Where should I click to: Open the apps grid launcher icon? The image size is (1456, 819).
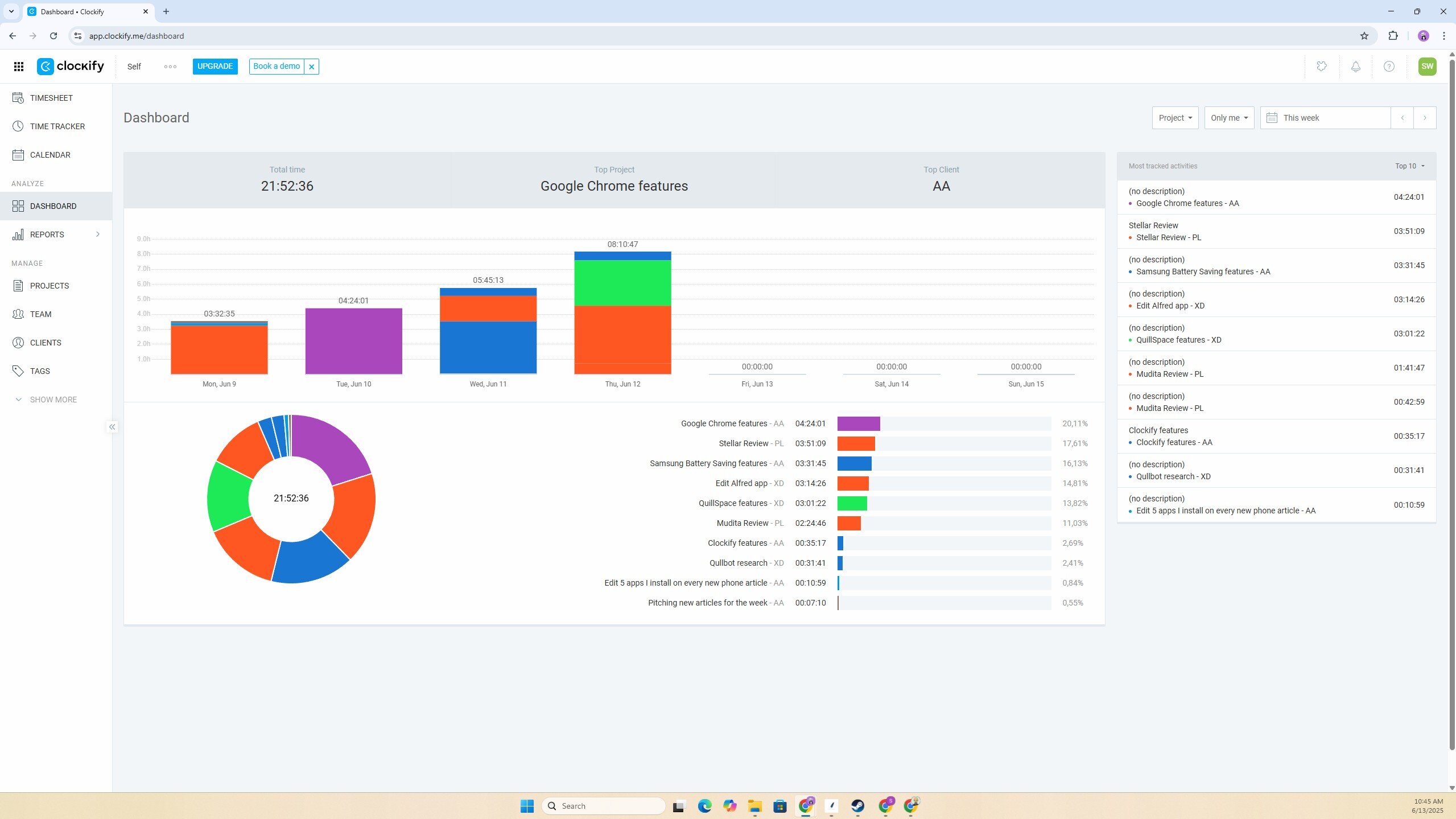(18, 67)
